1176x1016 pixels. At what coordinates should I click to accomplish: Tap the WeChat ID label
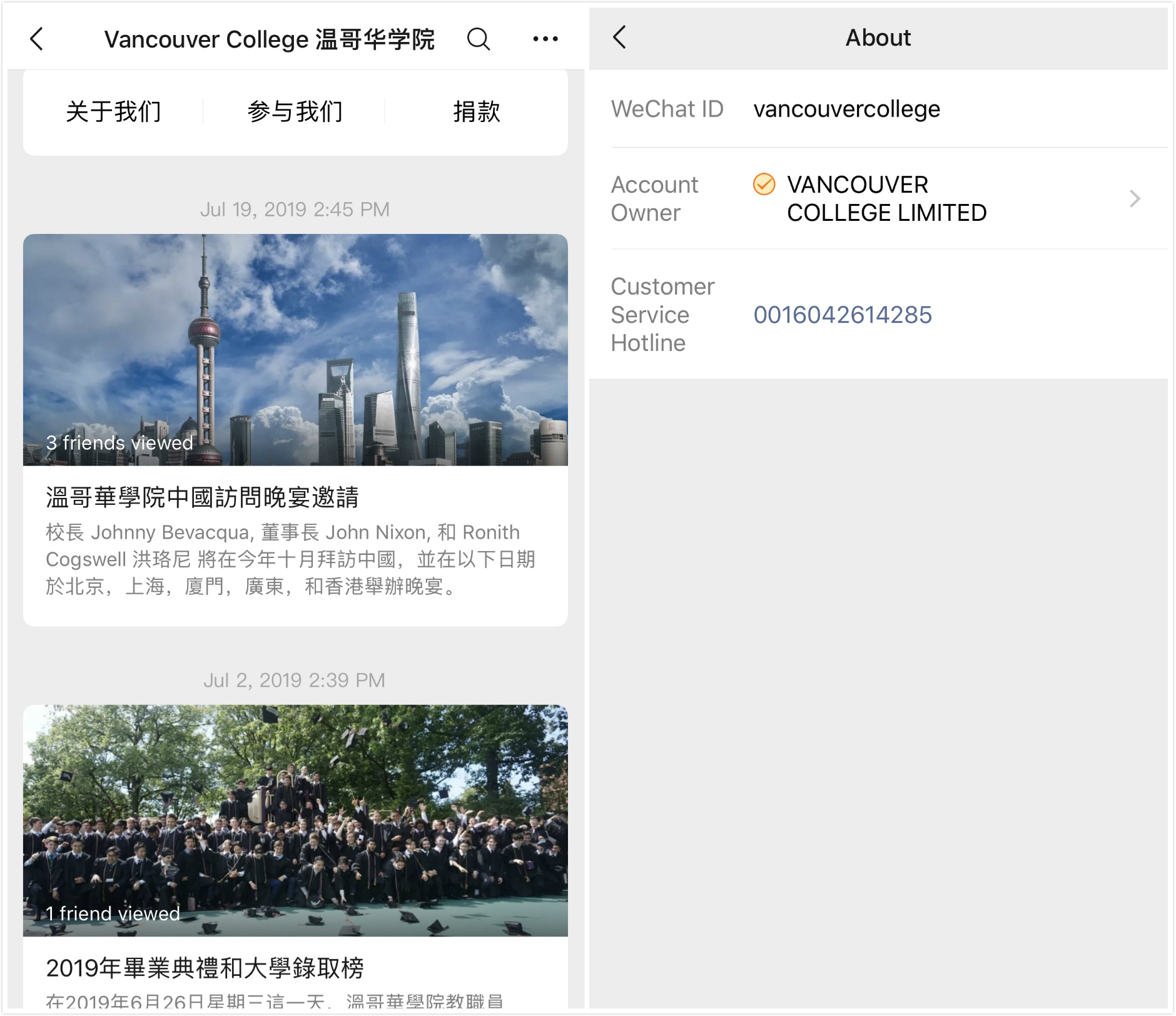[667, 109]
